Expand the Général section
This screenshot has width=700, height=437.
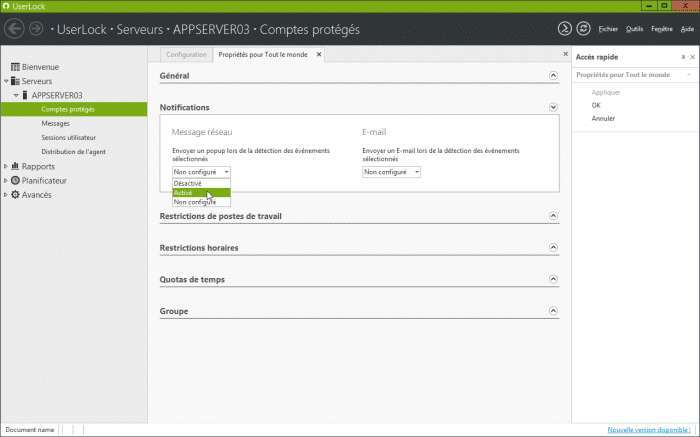pos(553,75)
